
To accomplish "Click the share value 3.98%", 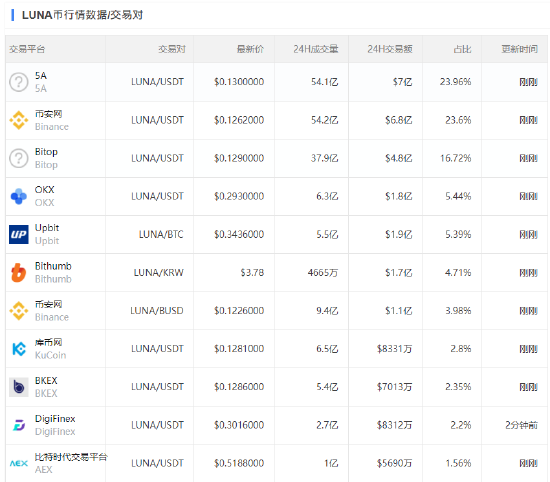I will tap(458, 311).
